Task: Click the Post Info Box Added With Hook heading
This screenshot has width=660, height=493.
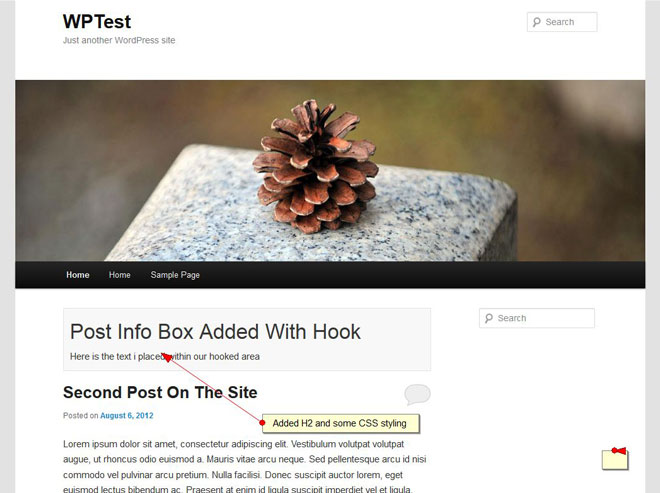Action: pyautogui.click(x=215, y=332)
